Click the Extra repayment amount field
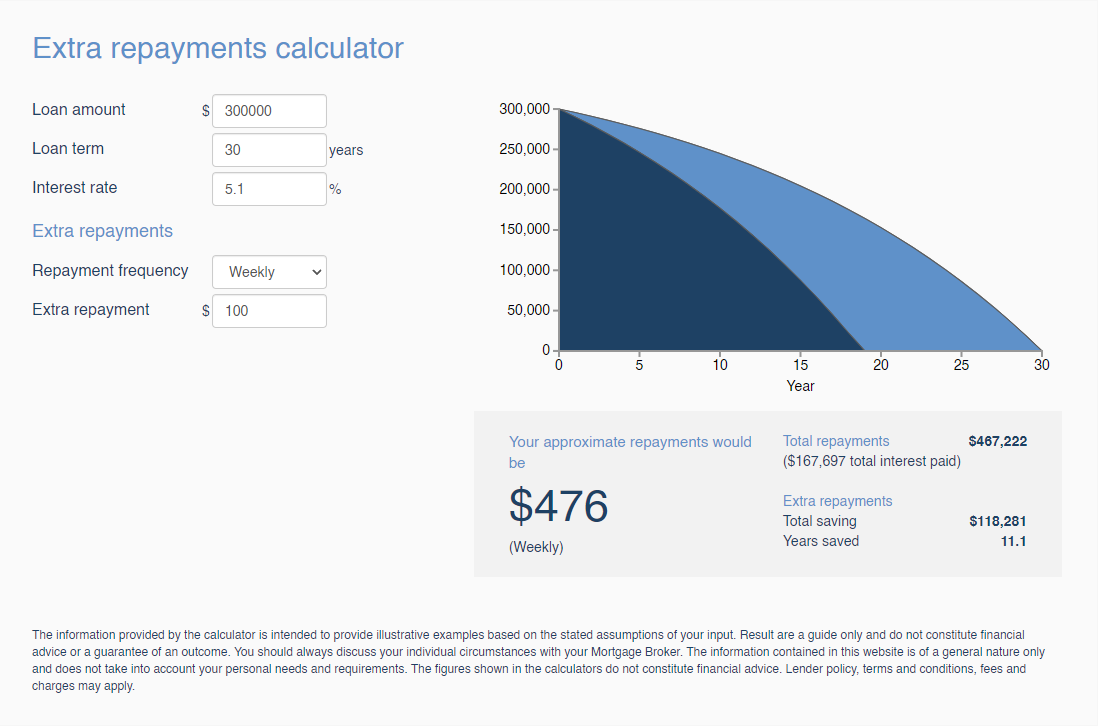Viewport: 1098px width, 726px height. coord(268,310)
